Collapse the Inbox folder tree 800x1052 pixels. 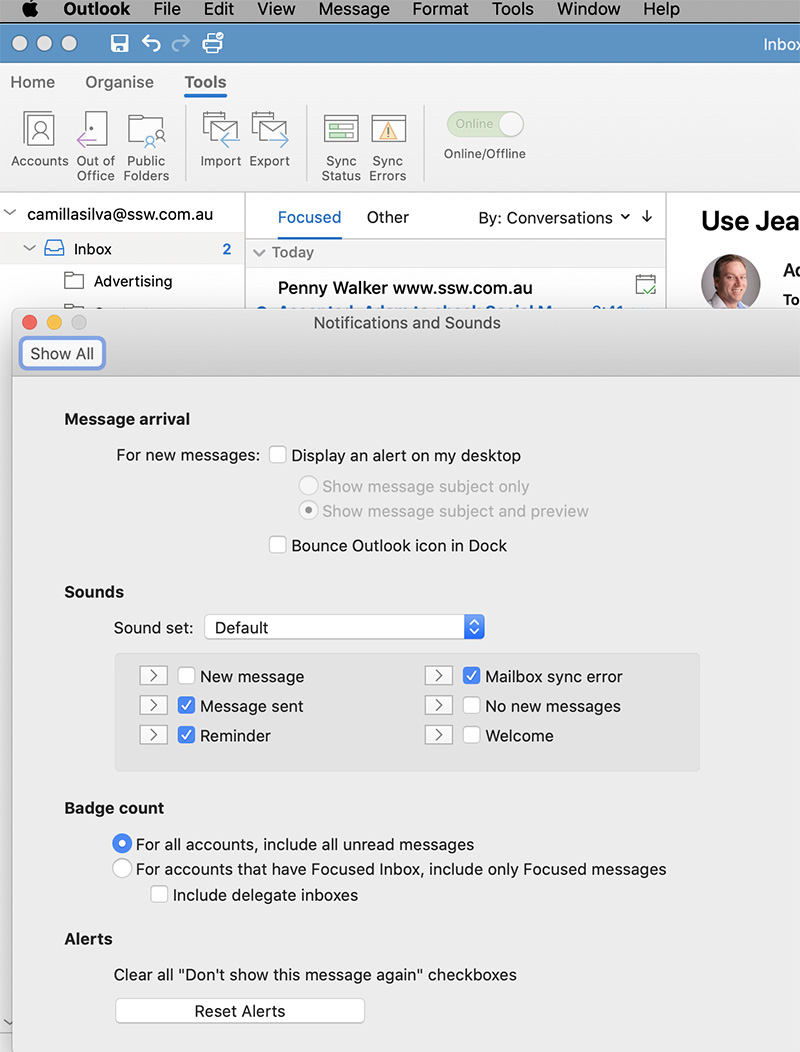click(x=29, y=249)
